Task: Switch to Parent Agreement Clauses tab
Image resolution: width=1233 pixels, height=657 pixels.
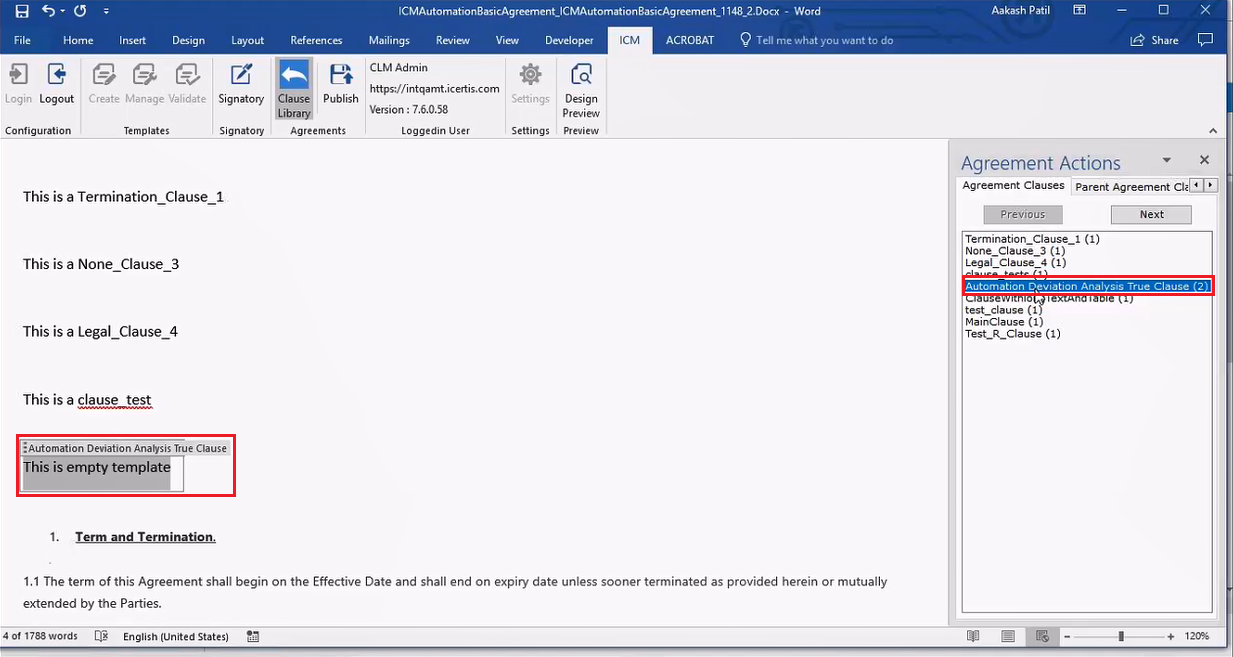Action: pos(1130,186)
